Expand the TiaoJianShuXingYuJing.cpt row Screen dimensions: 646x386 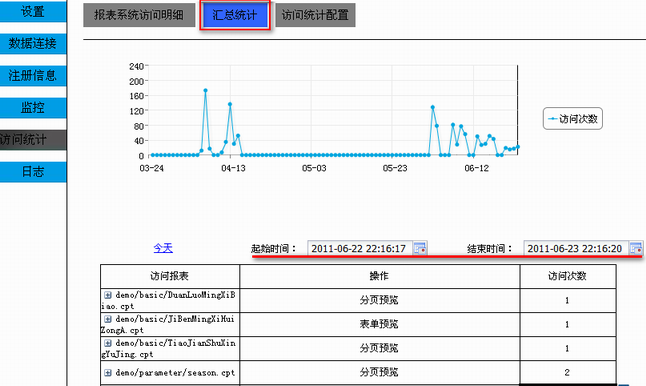(108, 343)
